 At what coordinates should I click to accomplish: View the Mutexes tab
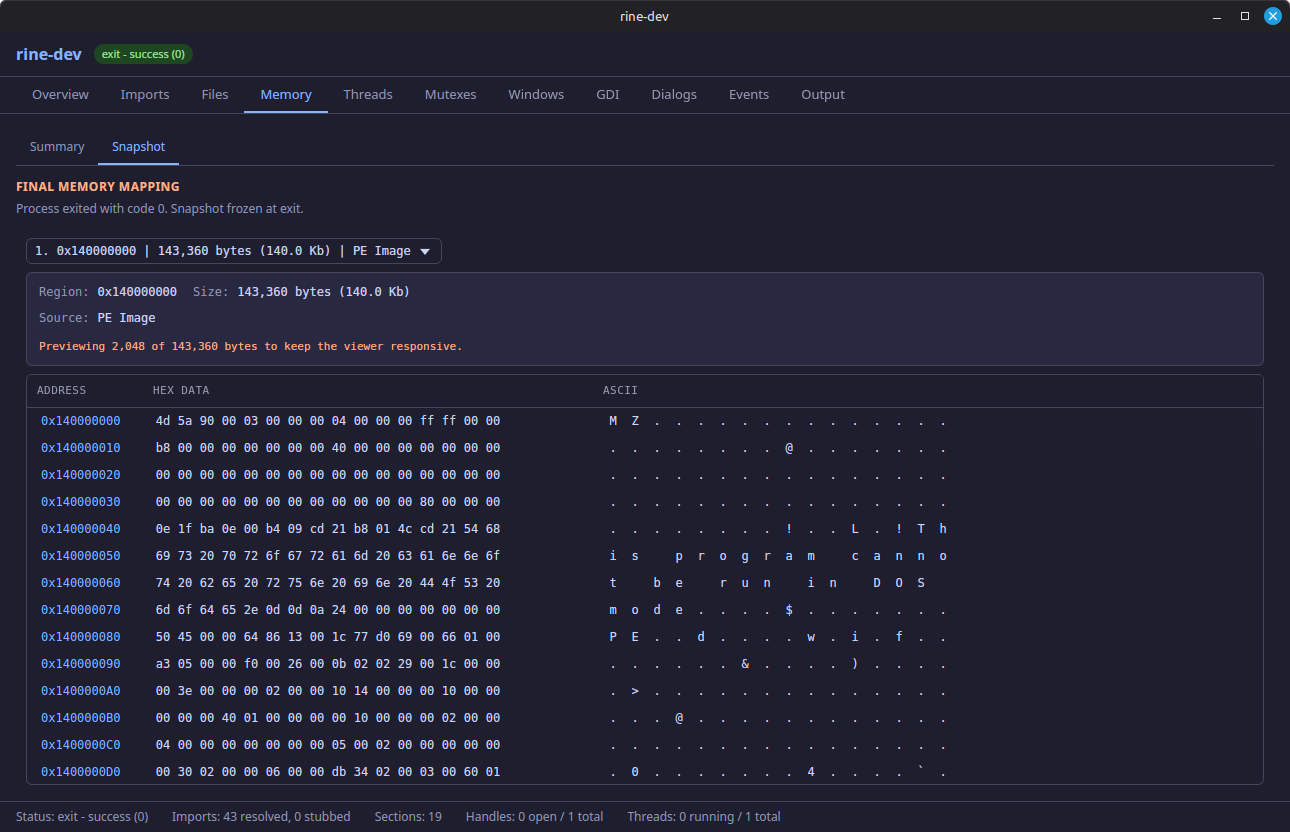pyautogui.click(x=450, y=94)
